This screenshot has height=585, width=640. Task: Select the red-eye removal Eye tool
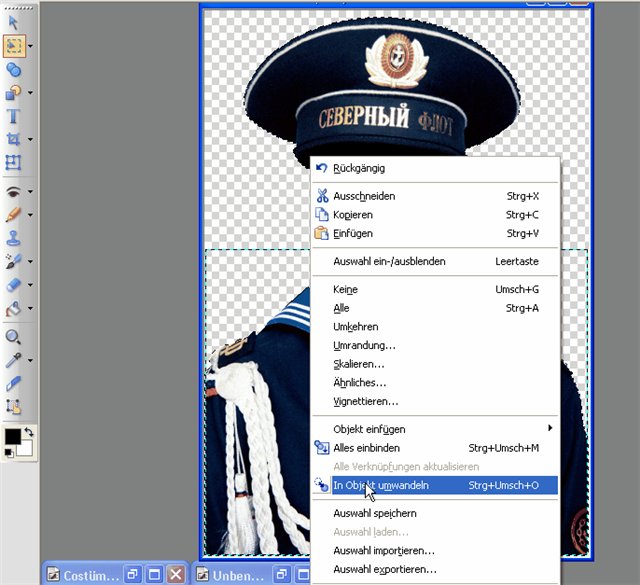point(13,191)
